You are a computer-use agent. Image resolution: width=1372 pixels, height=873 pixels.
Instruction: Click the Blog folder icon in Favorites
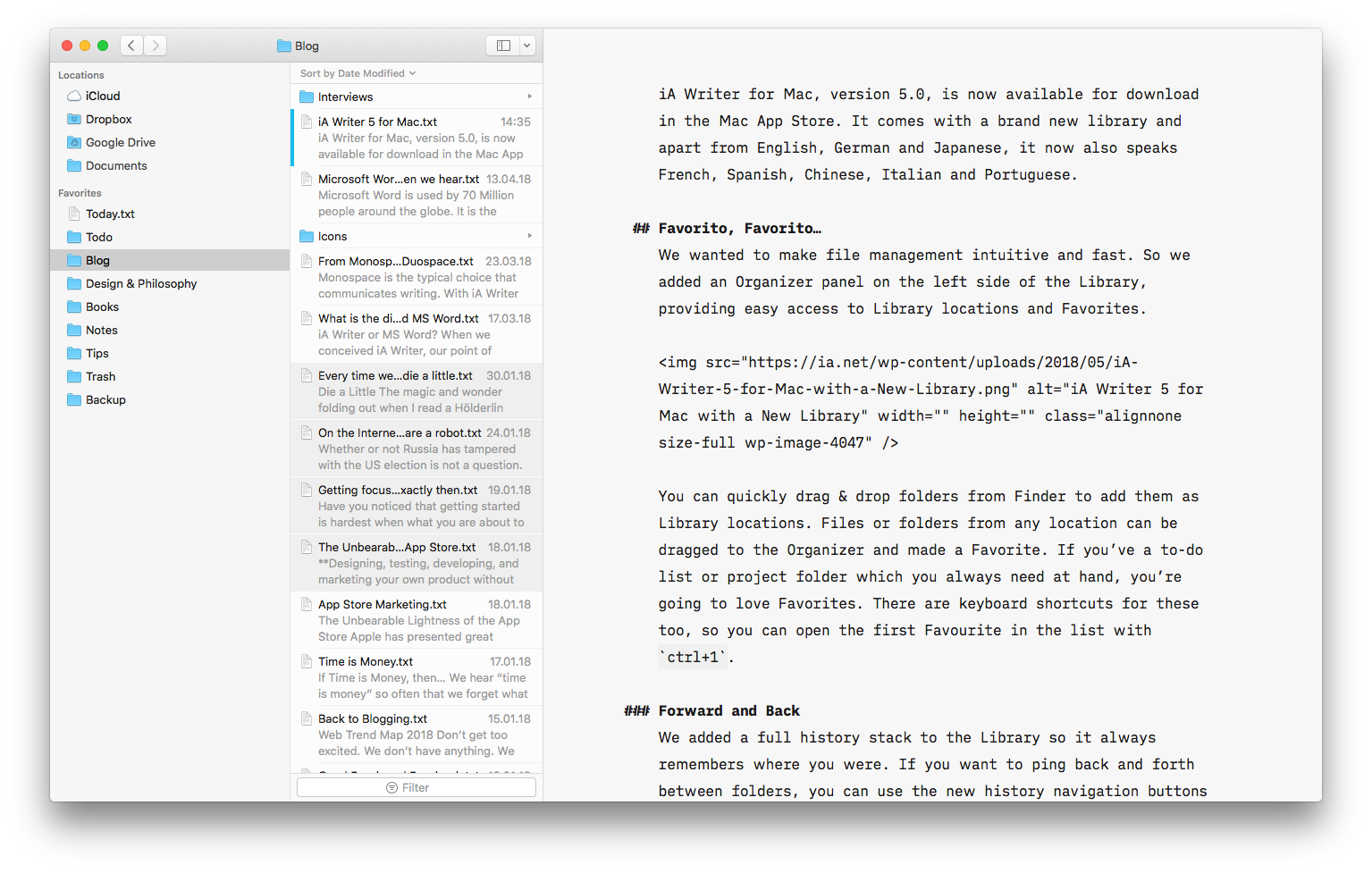coord(74,260)
